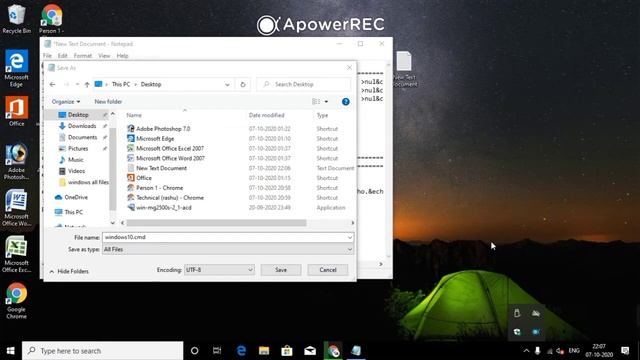Click This PC in address path
Screen dimensions: 640x360
click(121, 84)
